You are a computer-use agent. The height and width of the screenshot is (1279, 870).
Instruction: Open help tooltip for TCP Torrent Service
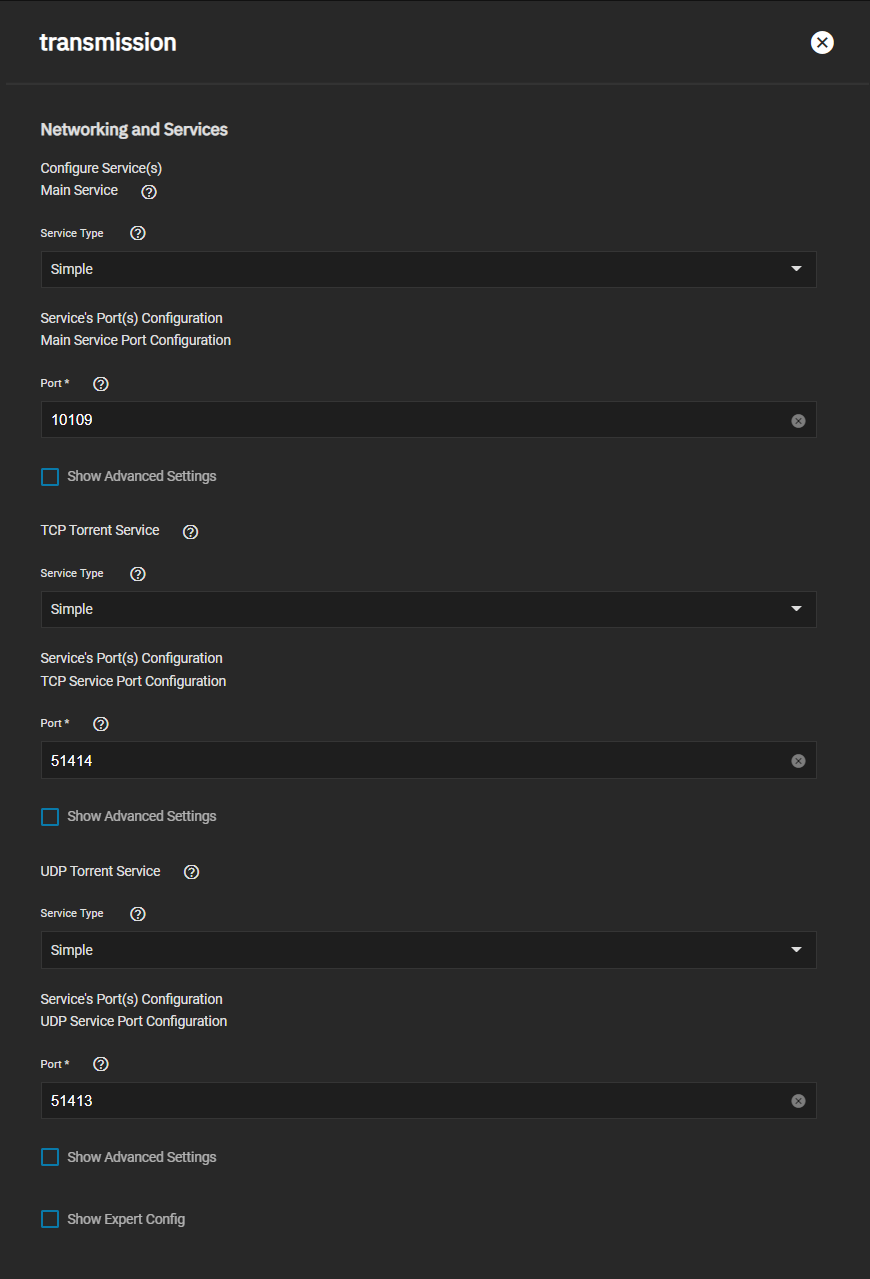tap(191, 531)
